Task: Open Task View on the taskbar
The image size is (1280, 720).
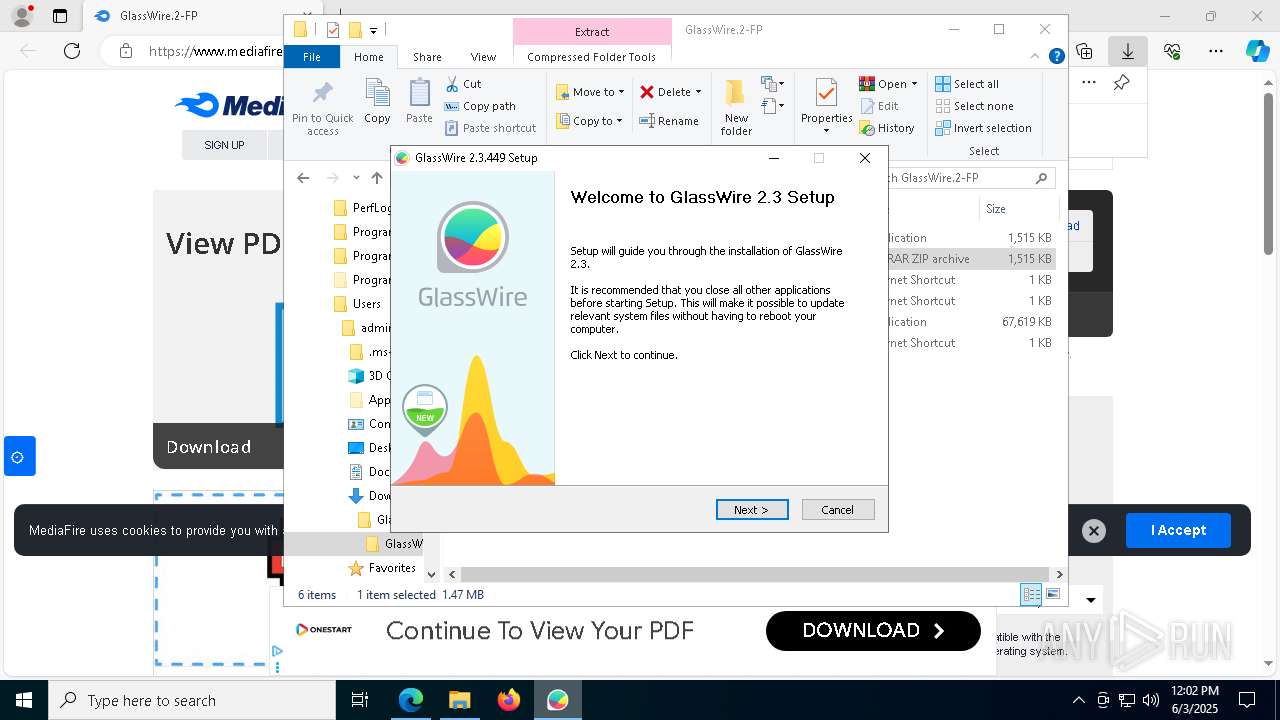Action: pyautogui.click(x=360, y=700)
